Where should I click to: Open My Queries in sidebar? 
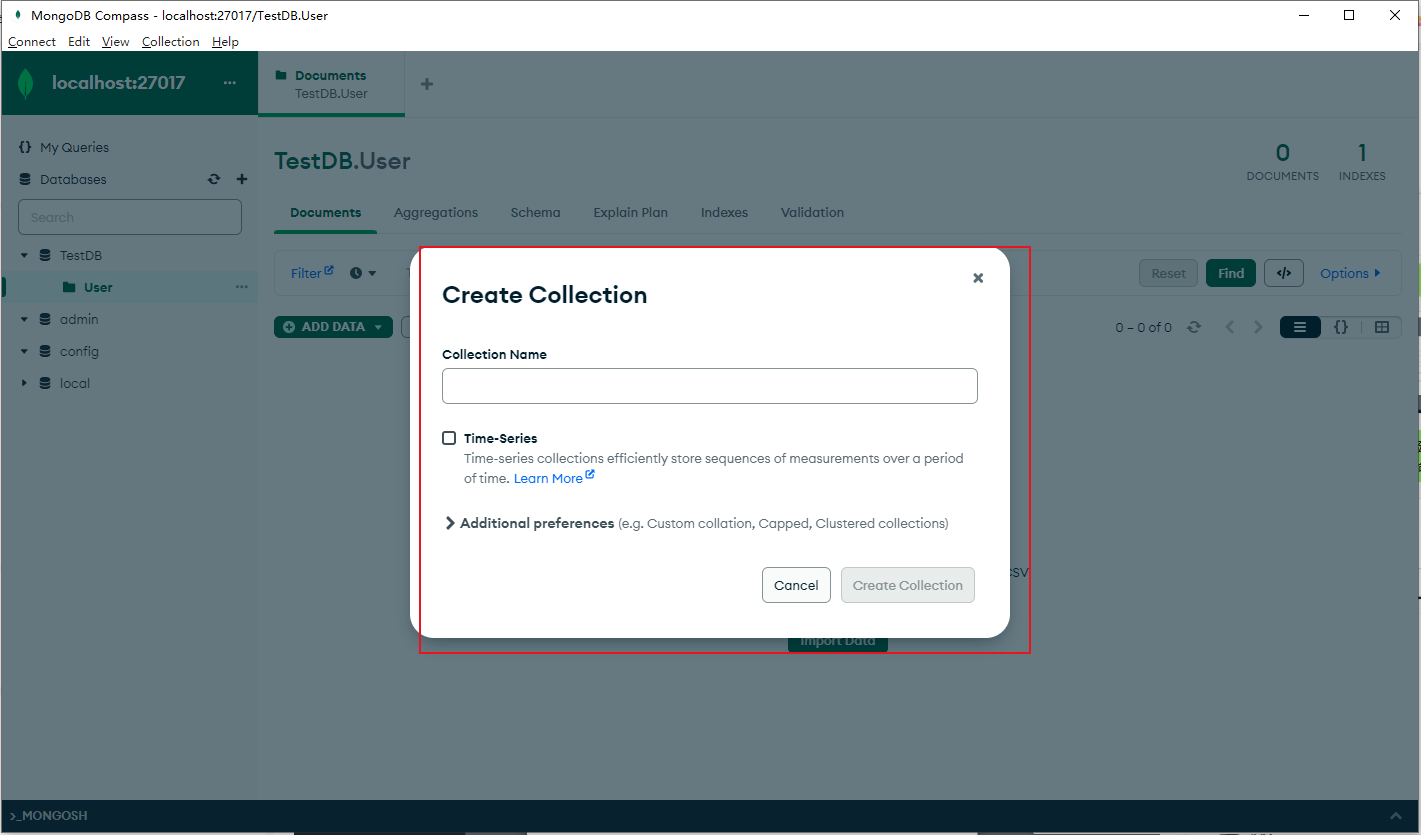75,147
